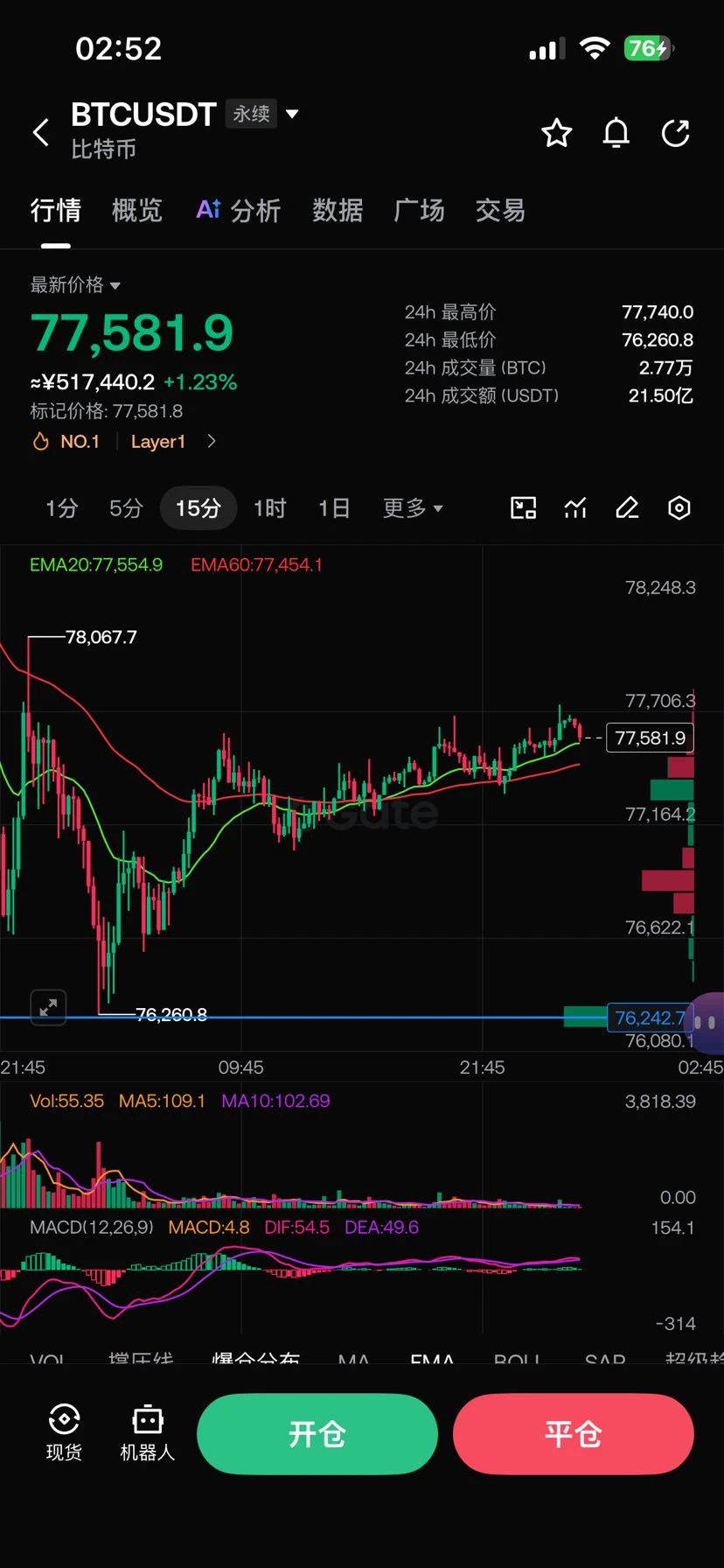Go back using the top-left arrow
Viewport: 724px width, 1568px height.
coord(40,133)
